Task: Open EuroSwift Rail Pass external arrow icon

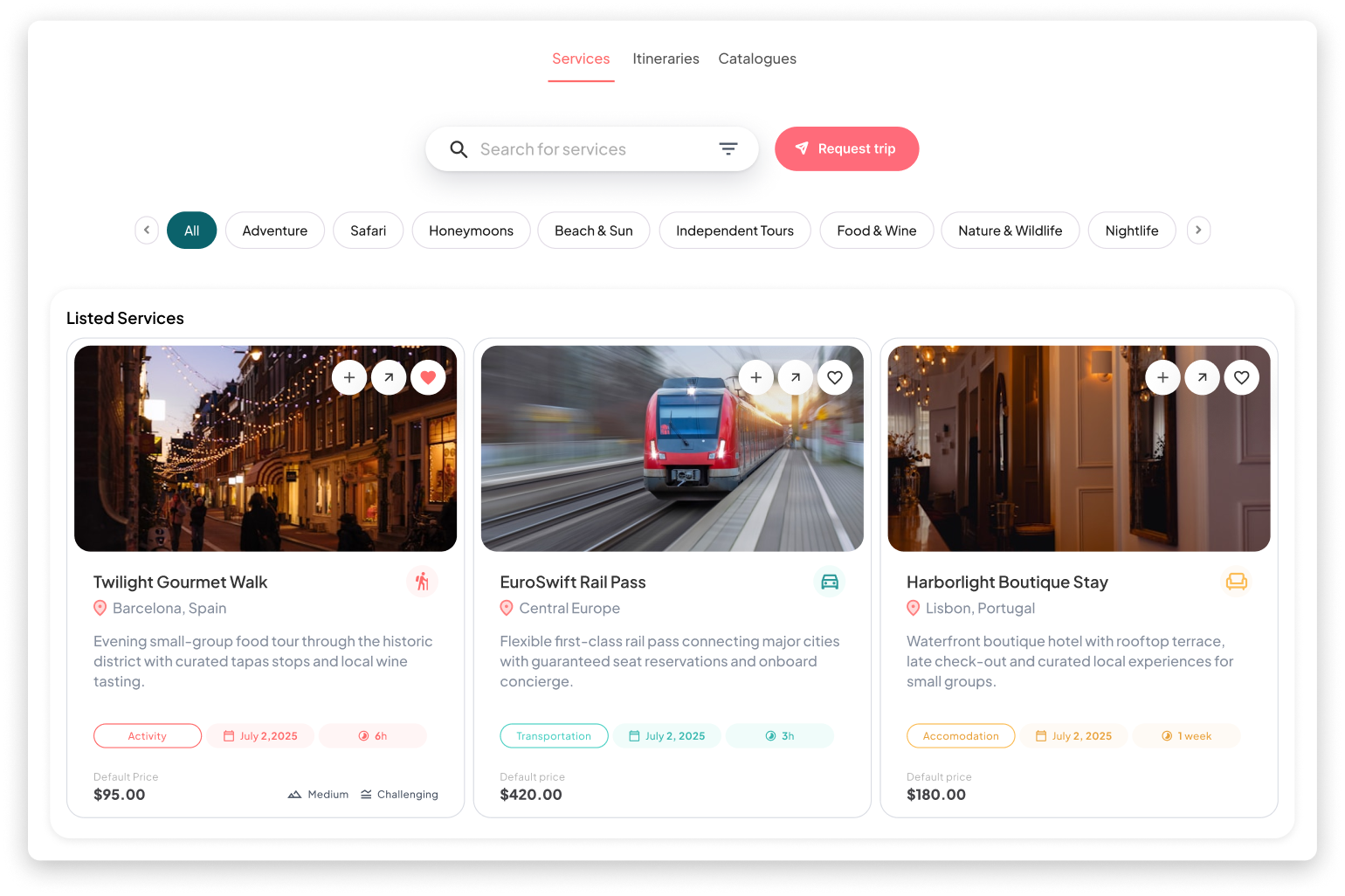Action: [x=796, y=377]
